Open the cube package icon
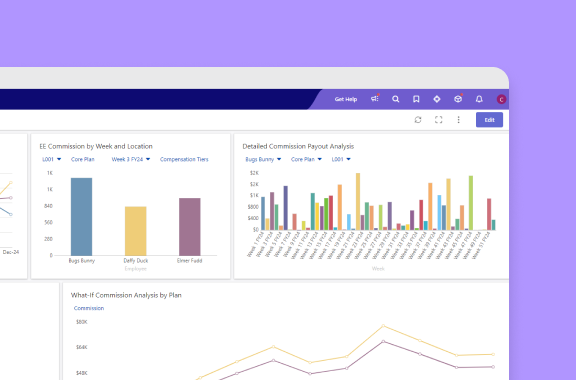Viewport: 576px width, 380px height. coord(458,98)
